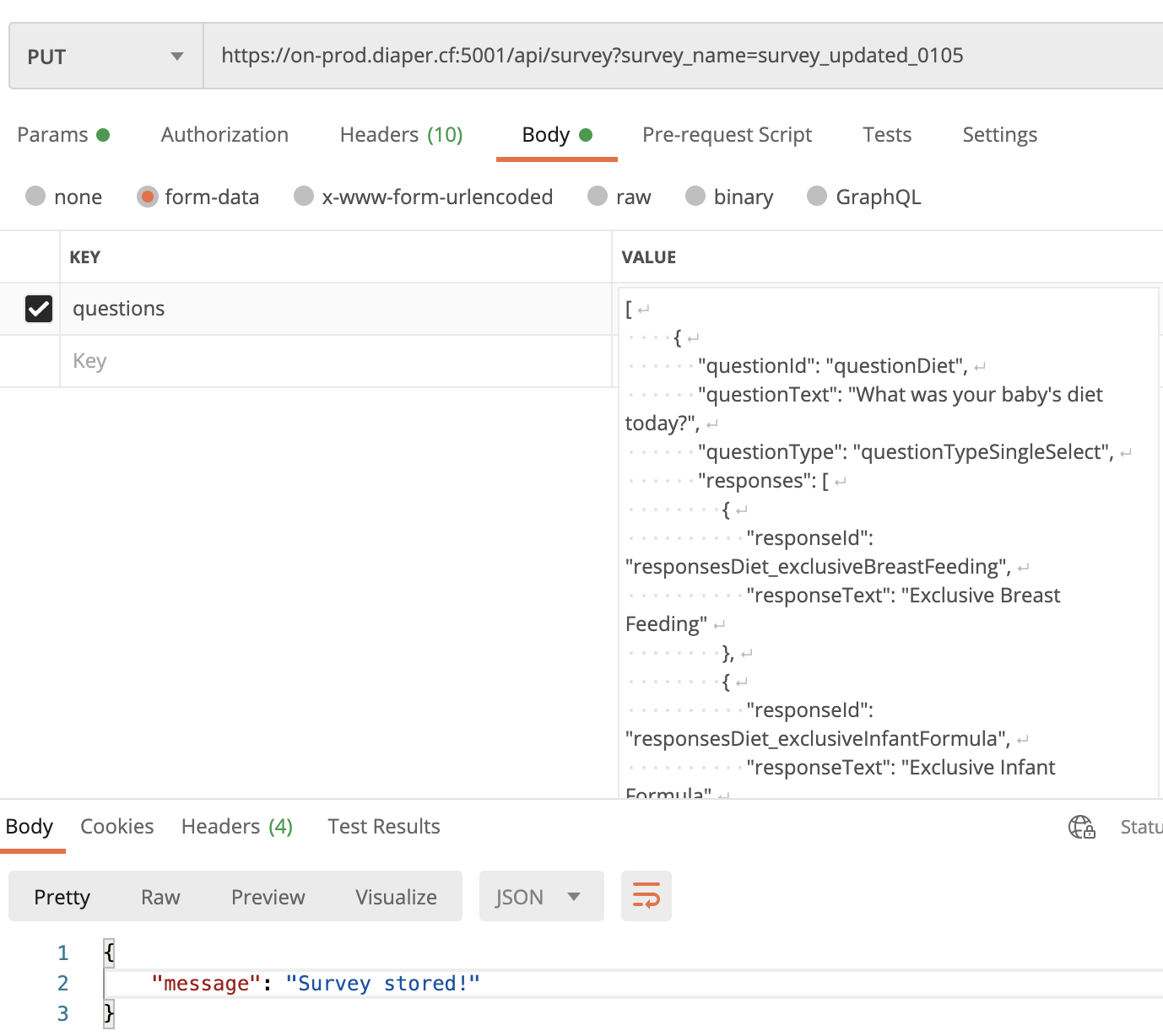This screenshot has width=1163, height=1036.
Task: Switch to Raw response view
Action: pos(160,897)
